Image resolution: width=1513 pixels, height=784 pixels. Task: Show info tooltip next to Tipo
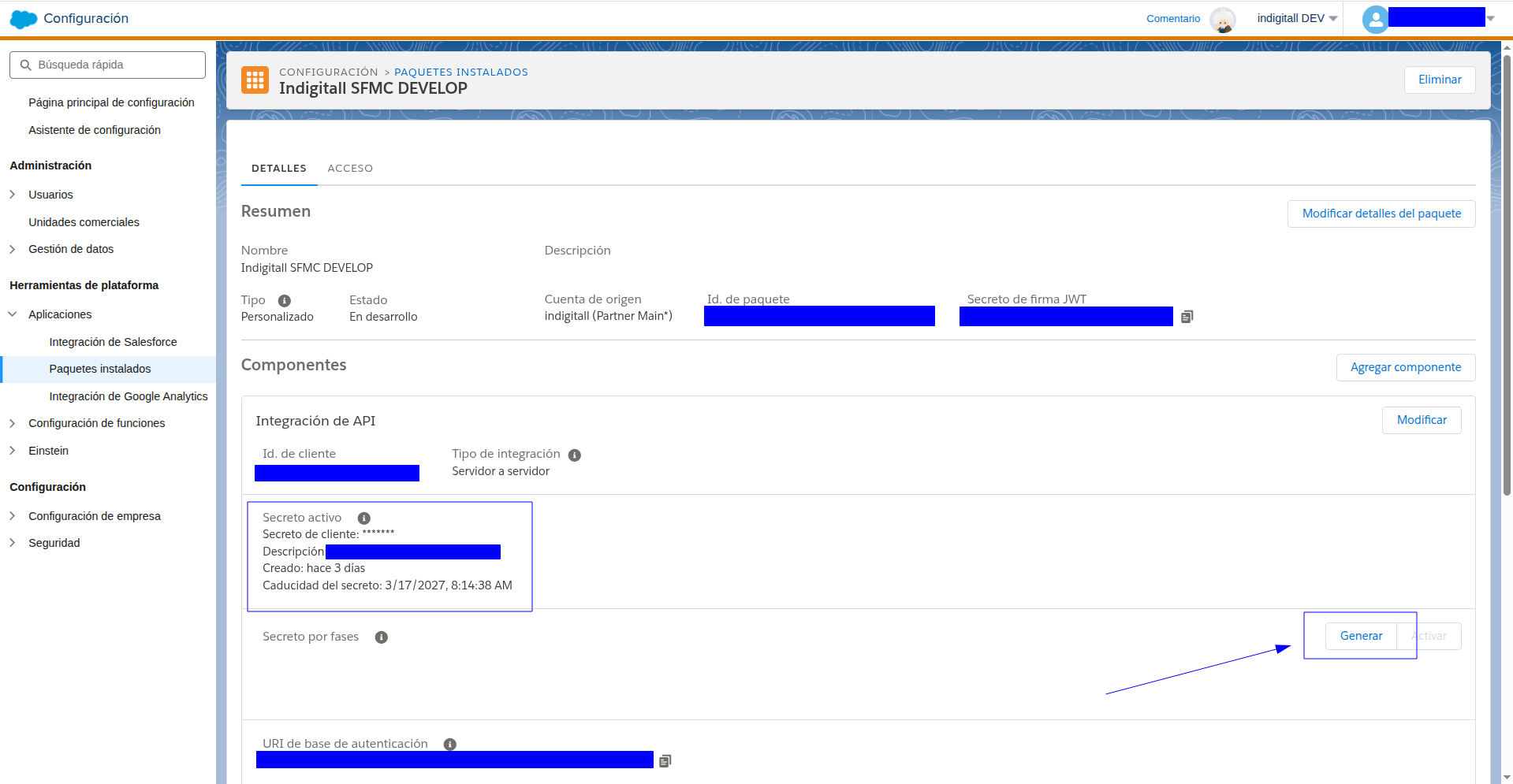285,301
